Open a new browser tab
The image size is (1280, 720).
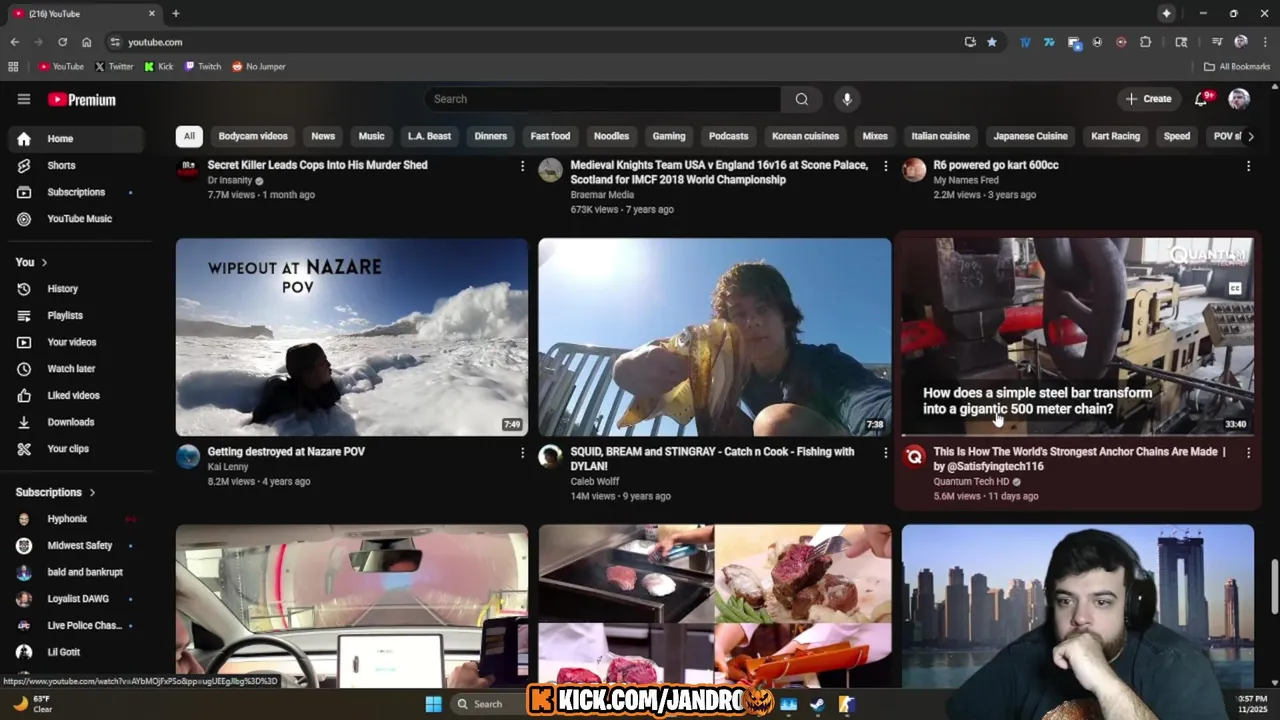click(x=176, y=13)
